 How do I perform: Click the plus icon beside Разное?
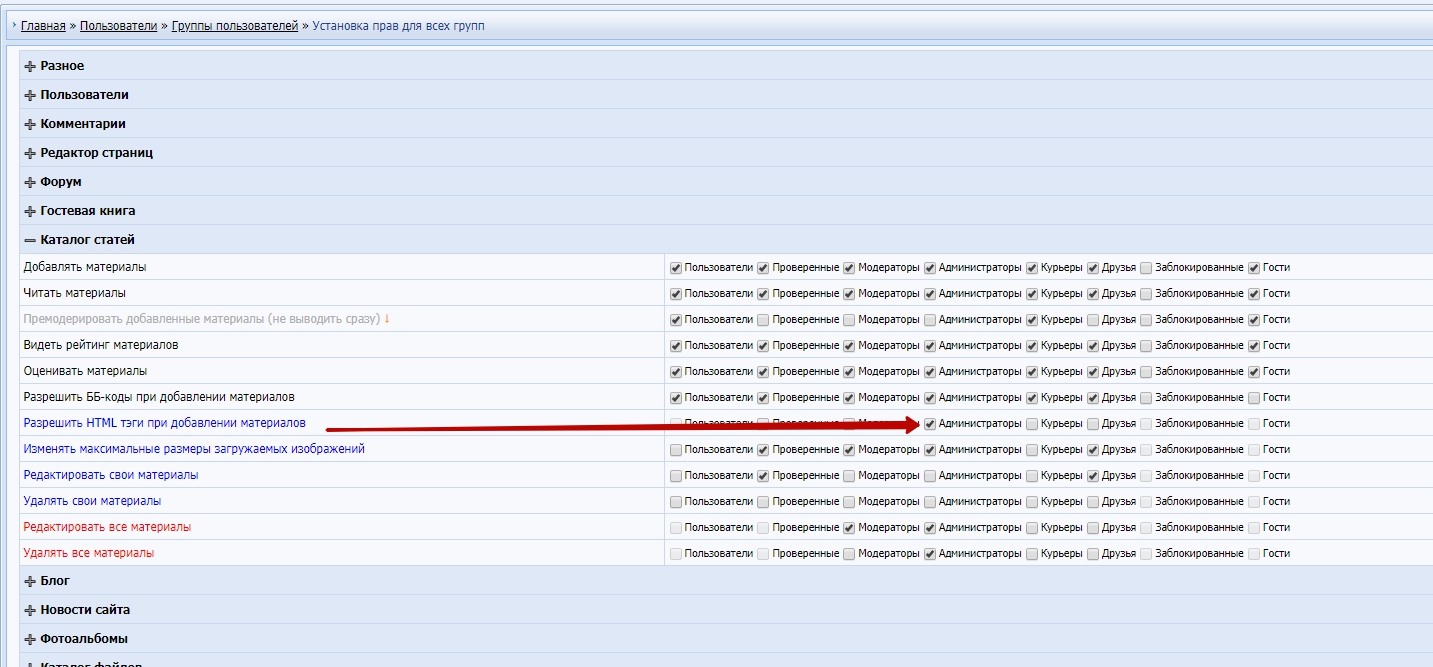pyautogui.click(x=30, y=66)
